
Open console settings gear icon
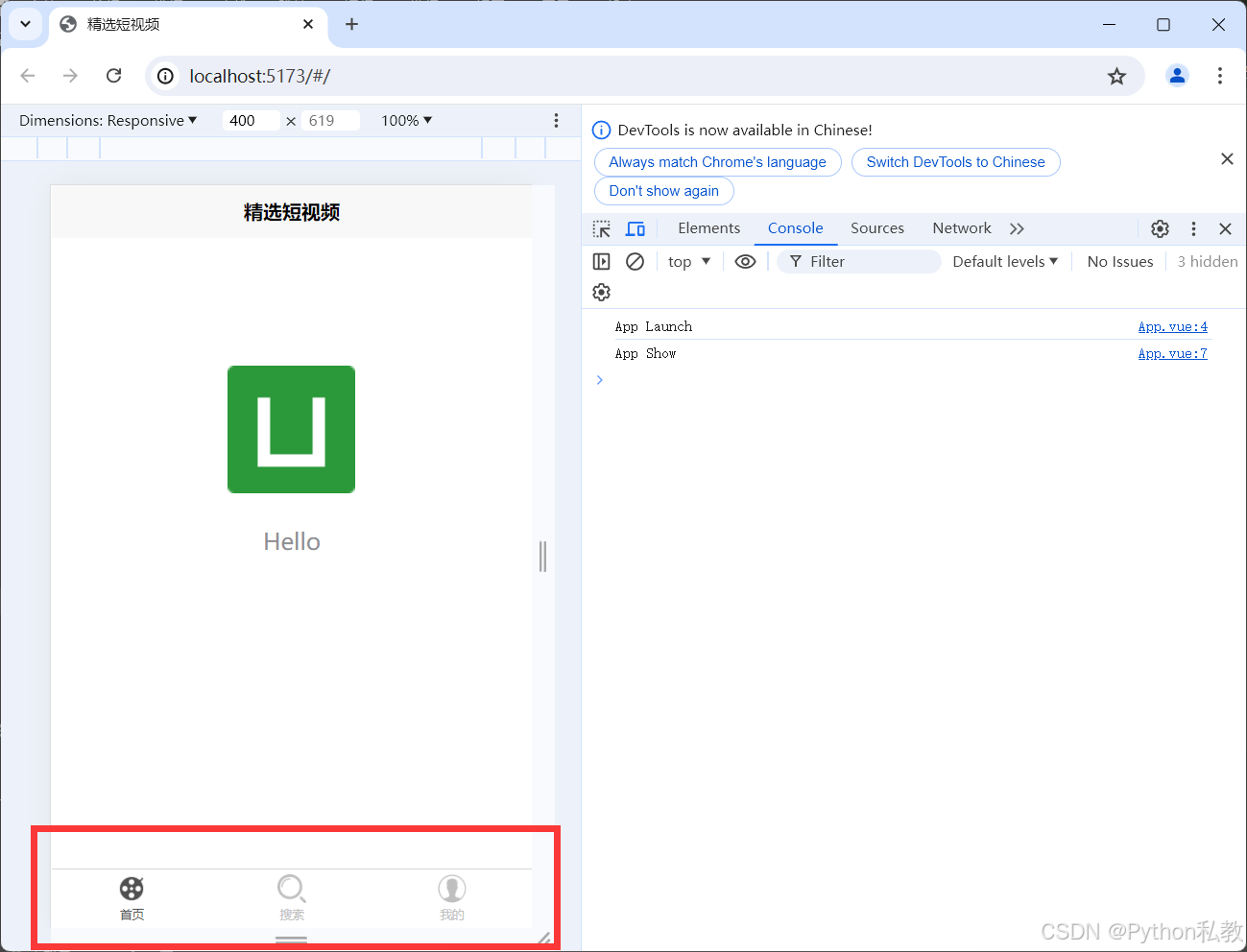602,292
